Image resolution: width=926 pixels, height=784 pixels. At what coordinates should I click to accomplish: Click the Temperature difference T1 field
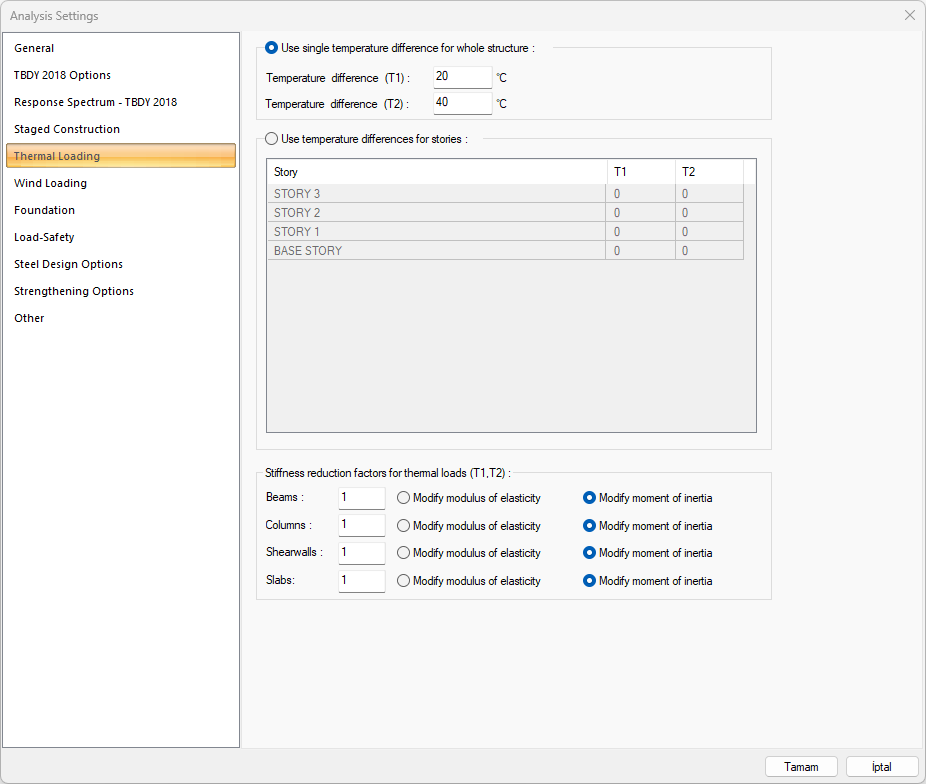tap(462, 77)
